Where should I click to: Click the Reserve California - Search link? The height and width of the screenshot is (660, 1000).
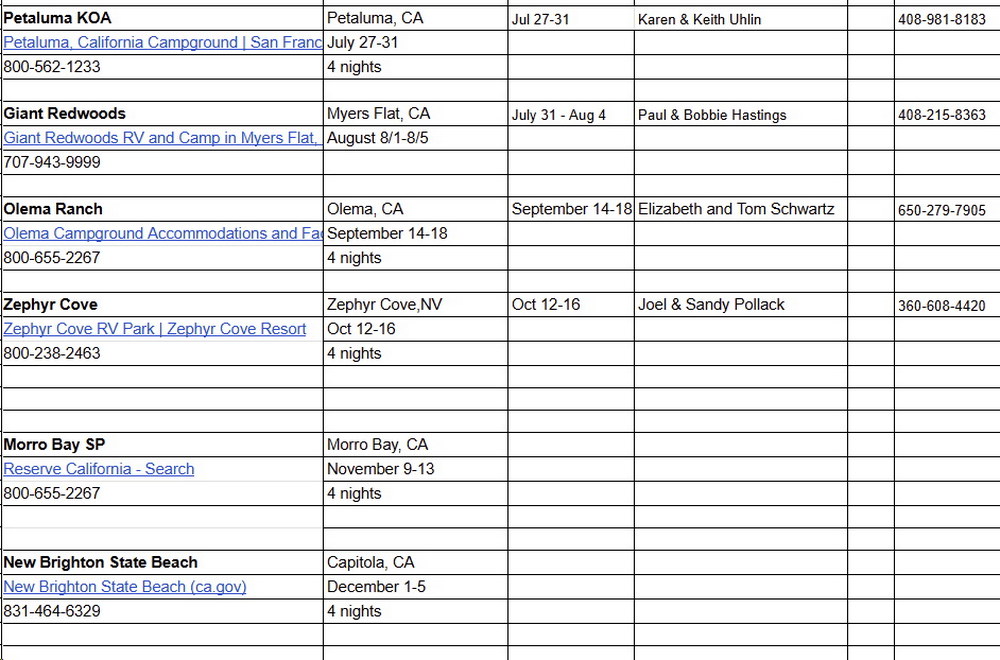point(99,469)
